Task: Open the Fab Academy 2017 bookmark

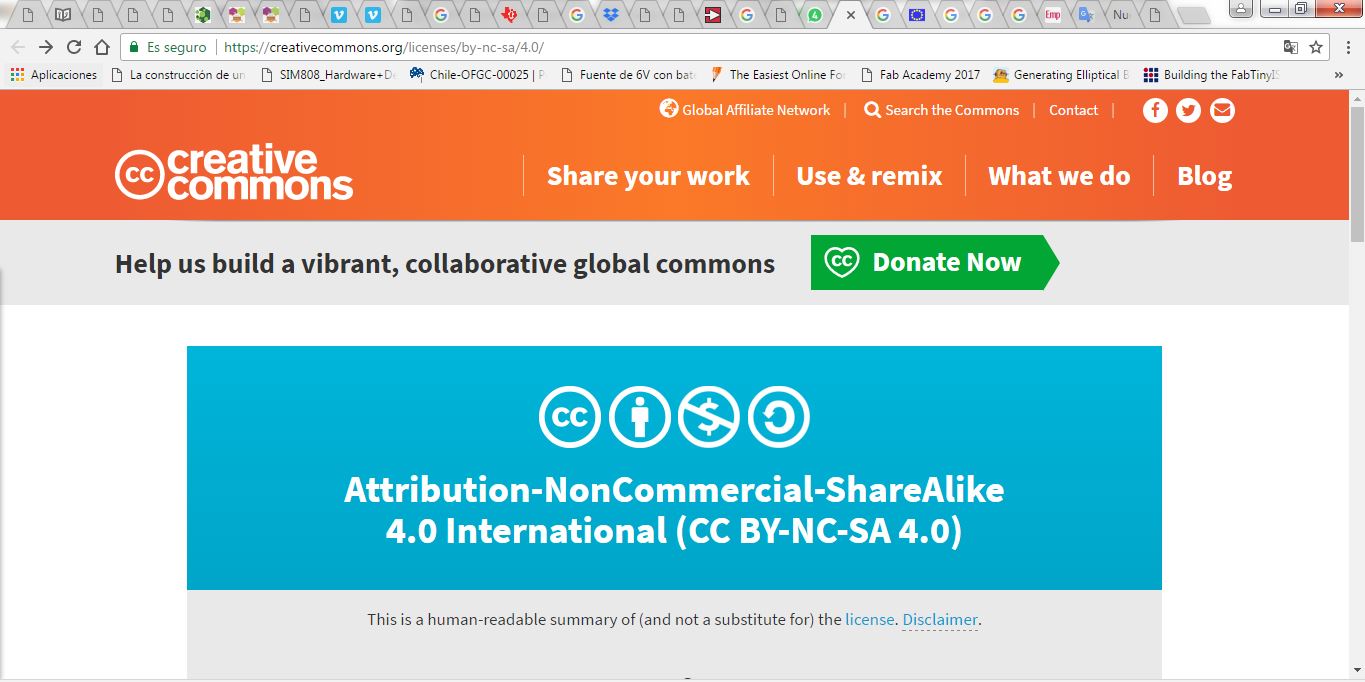Action: point(920,75)
